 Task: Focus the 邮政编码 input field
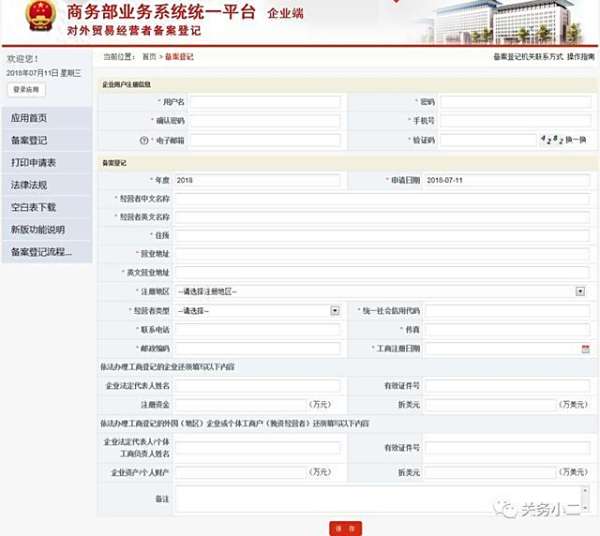click(257, 349)
